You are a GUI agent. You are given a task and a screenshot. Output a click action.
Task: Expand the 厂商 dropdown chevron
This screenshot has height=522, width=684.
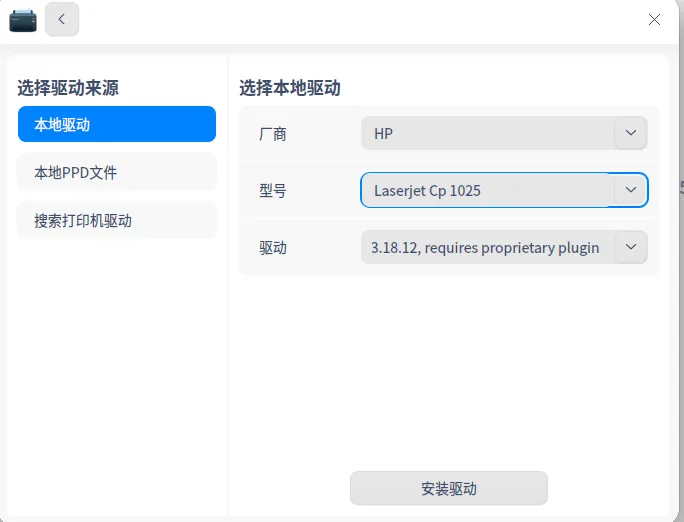point(630,133)
